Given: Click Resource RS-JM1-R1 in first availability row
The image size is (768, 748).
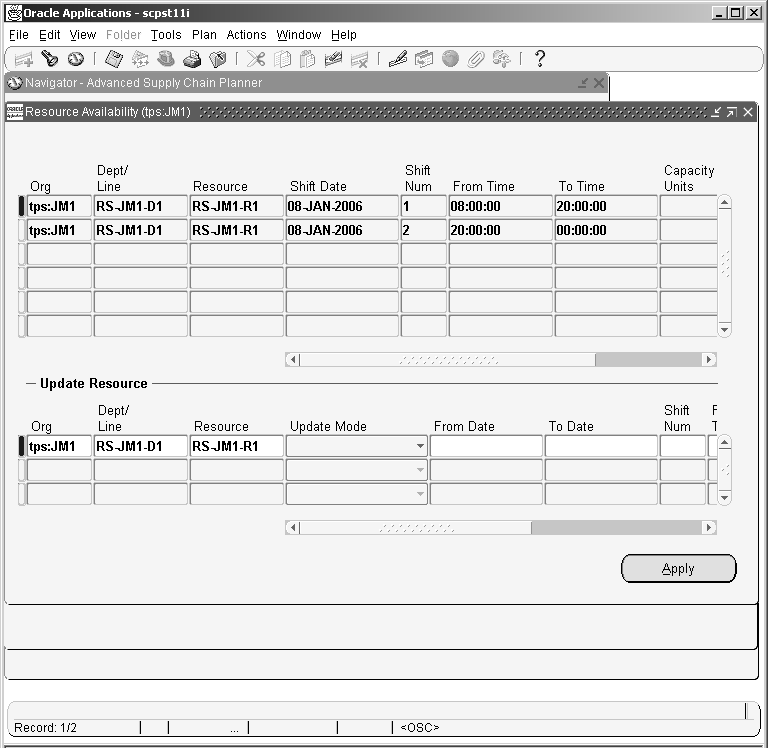Looking at the screenshot, I should tap(237, 206).
